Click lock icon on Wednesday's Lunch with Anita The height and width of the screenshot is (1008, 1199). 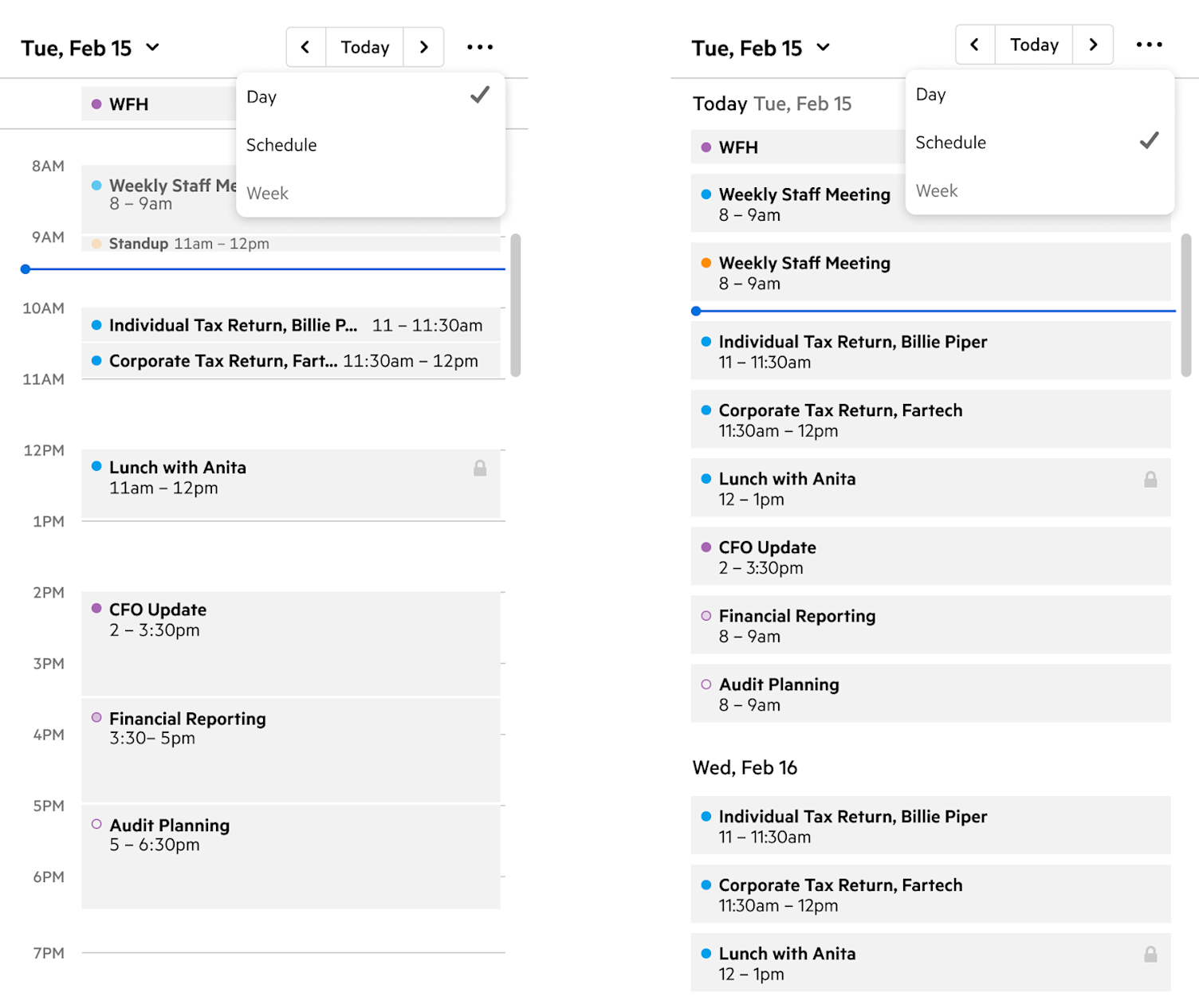pyautogui.click(x=1150, y=954)
